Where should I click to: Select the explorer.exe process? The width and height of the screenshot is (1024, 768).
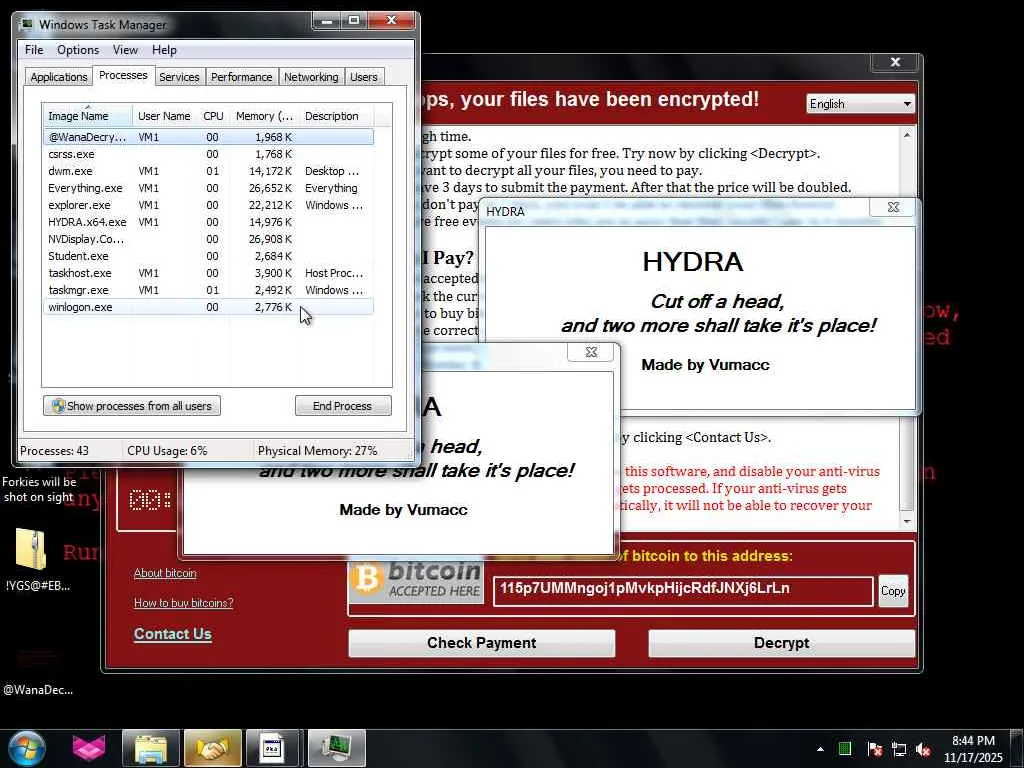[x=208, y=205]
